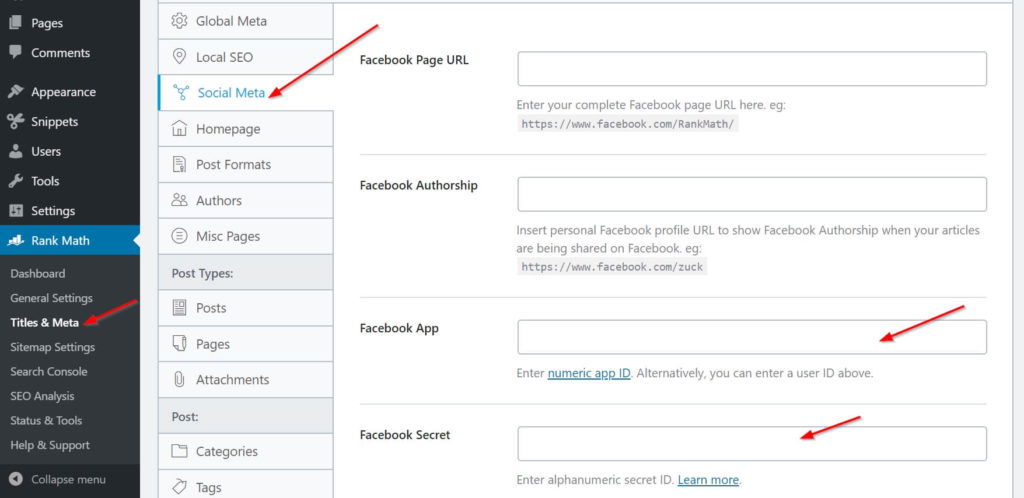The width and height of the screenshot is (1024, 498).
Task: Click the Homepage house icon
Action: tap(179, 129)
